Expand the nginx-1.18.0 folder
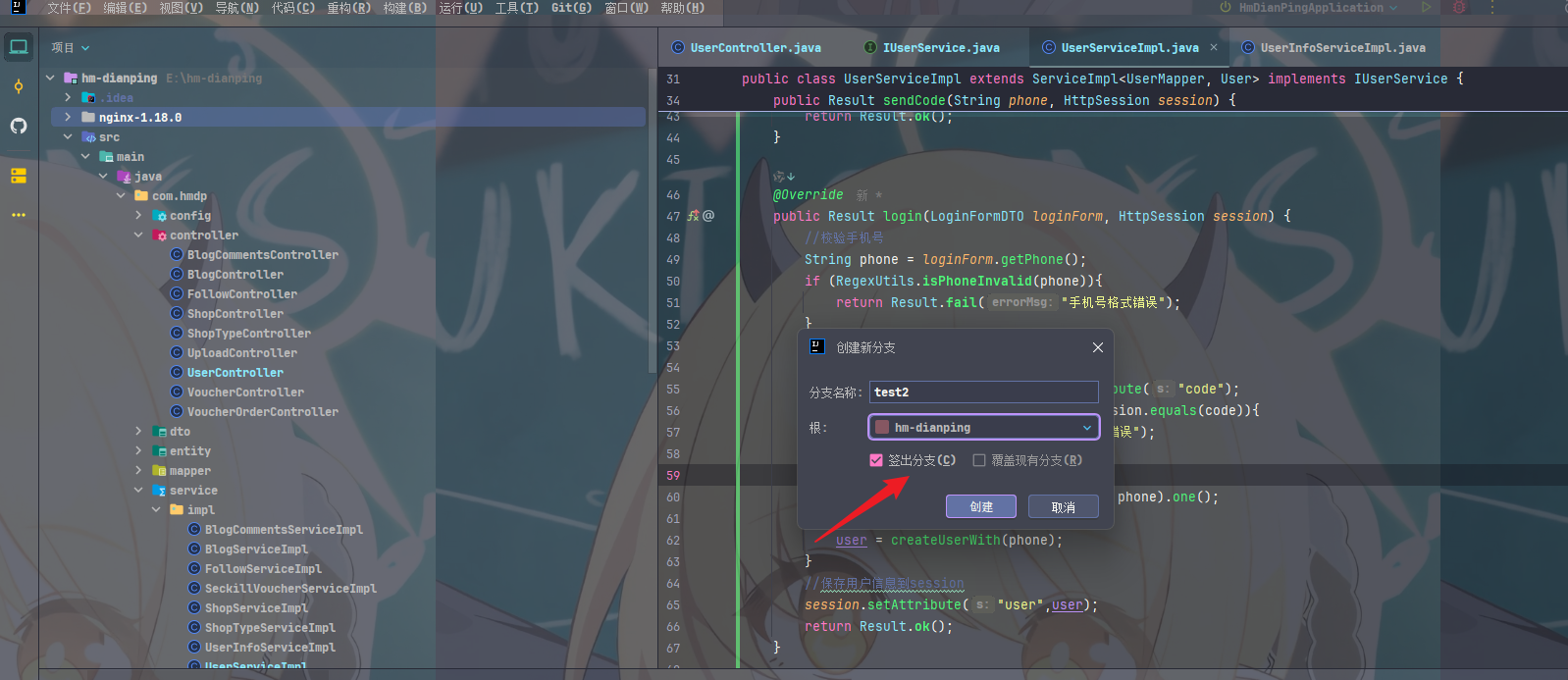1568x680 pixels. 68,118
